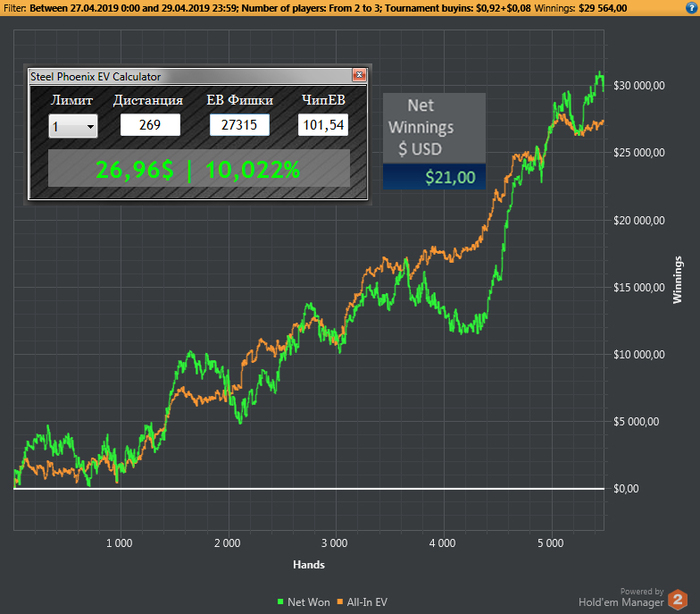This screenshot has width=700, height=614.
Task: Click the $0,00 y-axis label
Action: (626, 489)
